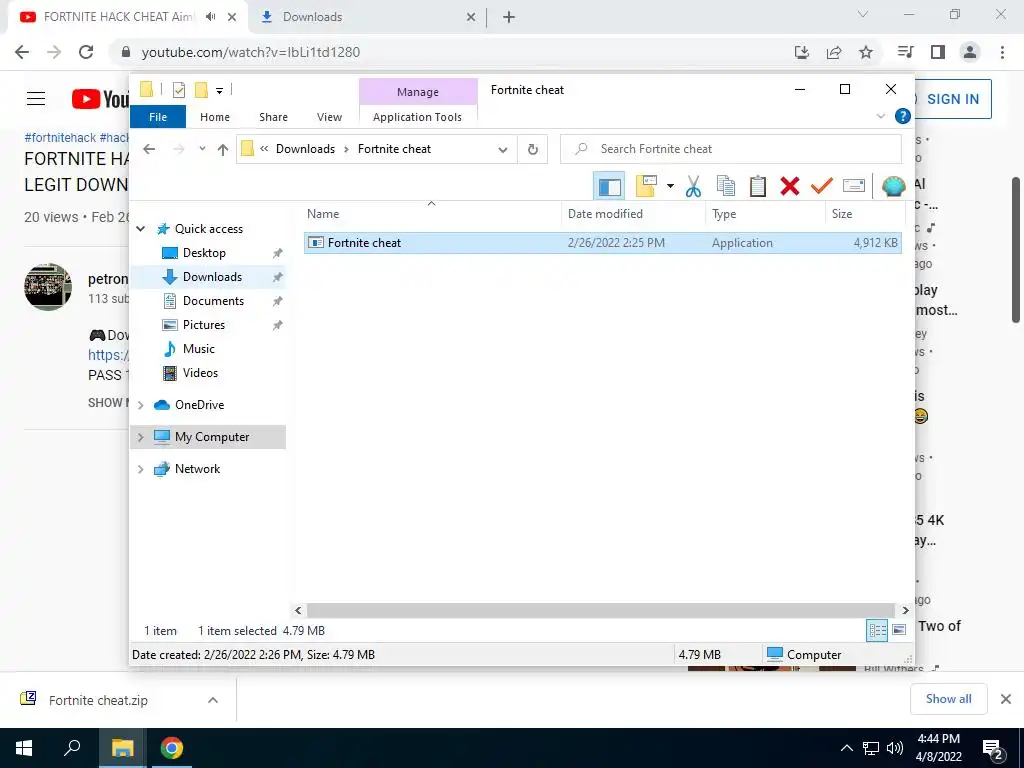Viewport: 1024px width, 768px height.
Task: Expand the ribbon with the chevron
Action: point(880,116)
